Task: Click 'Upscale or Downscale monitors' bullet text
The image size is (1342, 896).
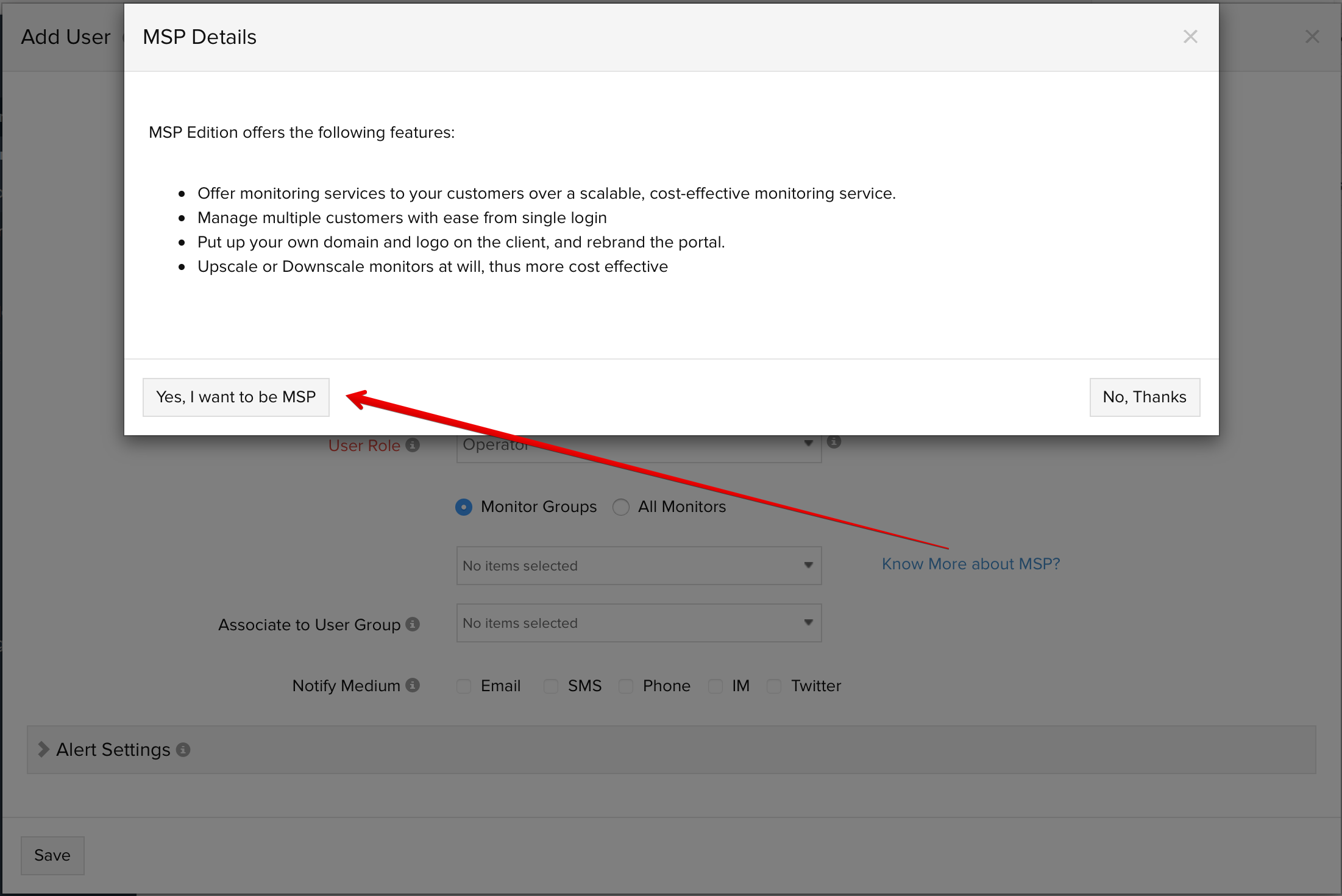Action: [x=433, y=266]
